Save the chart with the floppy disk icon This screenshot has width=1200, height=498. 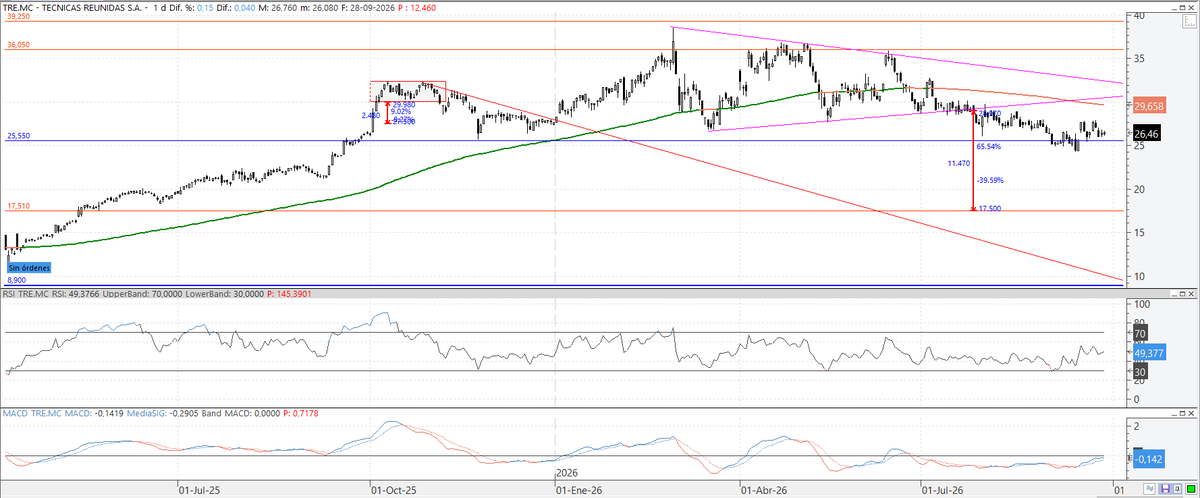1165,489
